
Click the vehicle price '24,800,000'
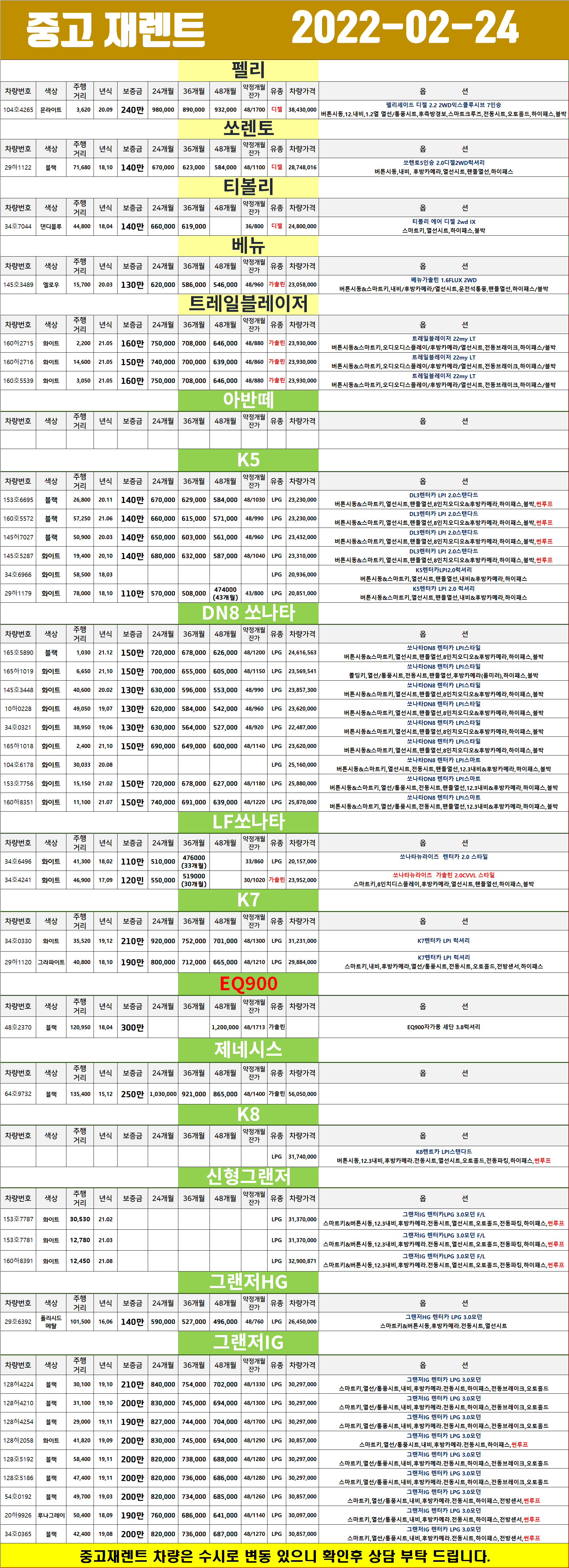coord(302,226)
